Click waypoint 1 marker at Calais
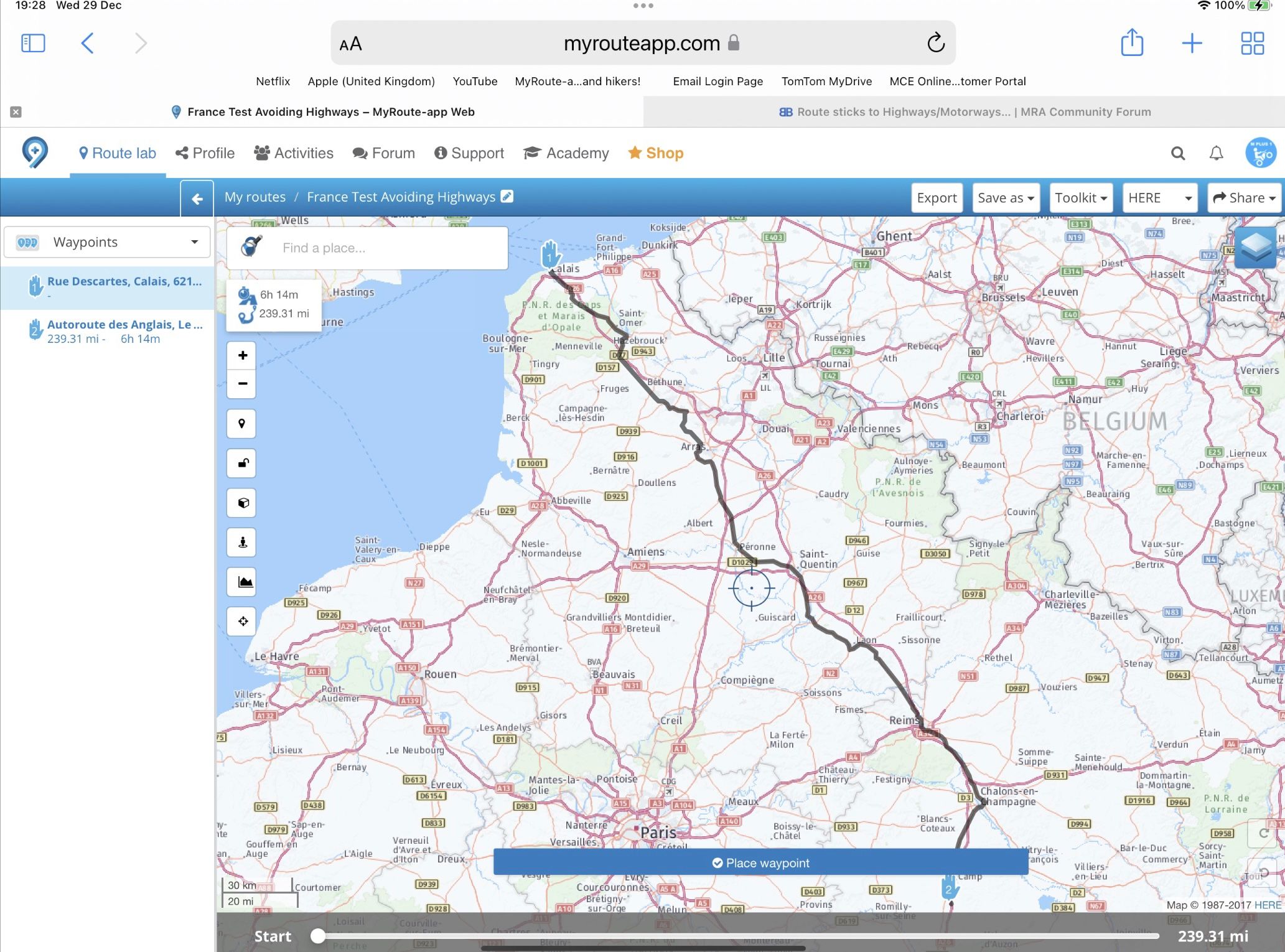 click(550, 255)
